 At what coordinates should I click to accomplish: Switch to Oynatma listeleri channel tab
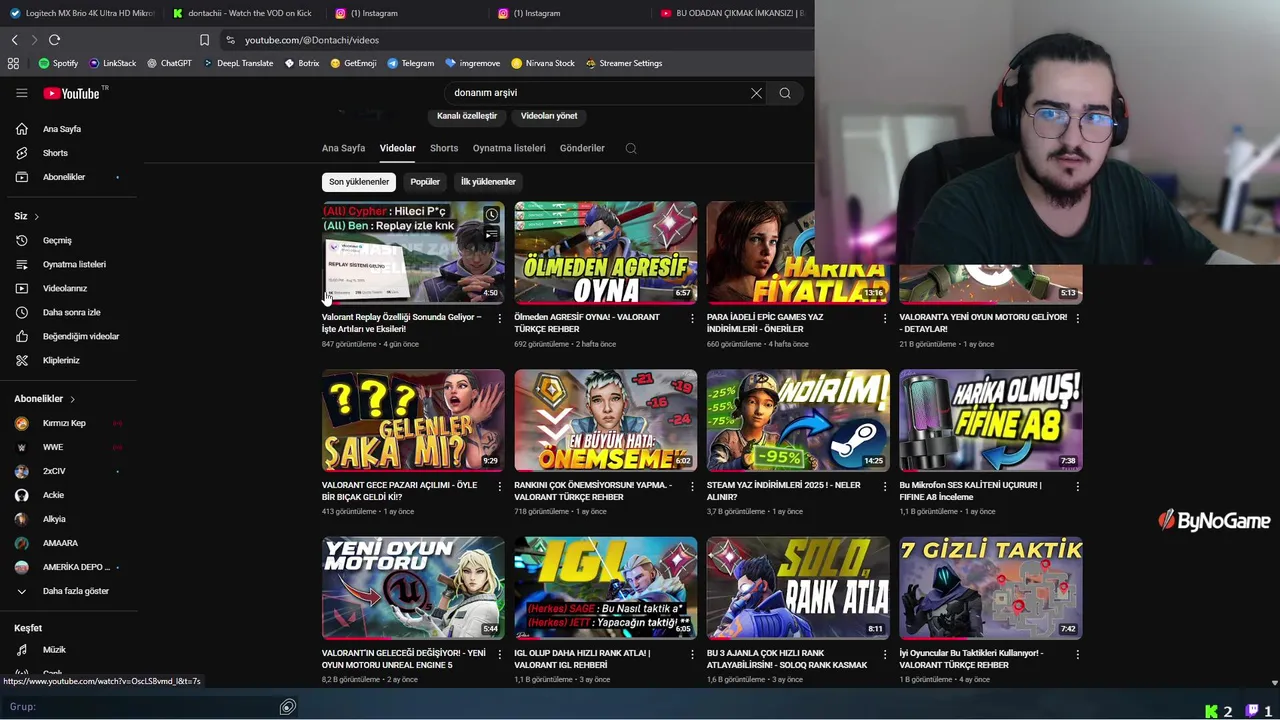509,148
